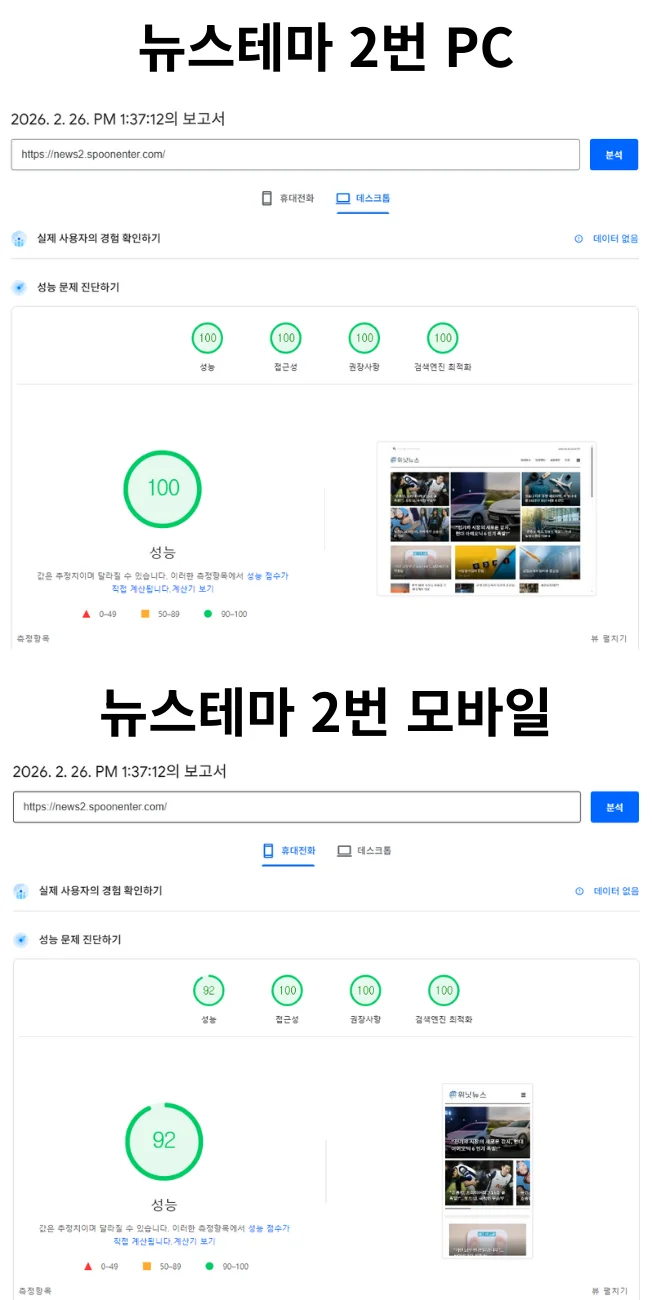This screenshot has height=1300, width=652.
Task: Click the 분석 button in the mobile report
Action: point(615,807)
